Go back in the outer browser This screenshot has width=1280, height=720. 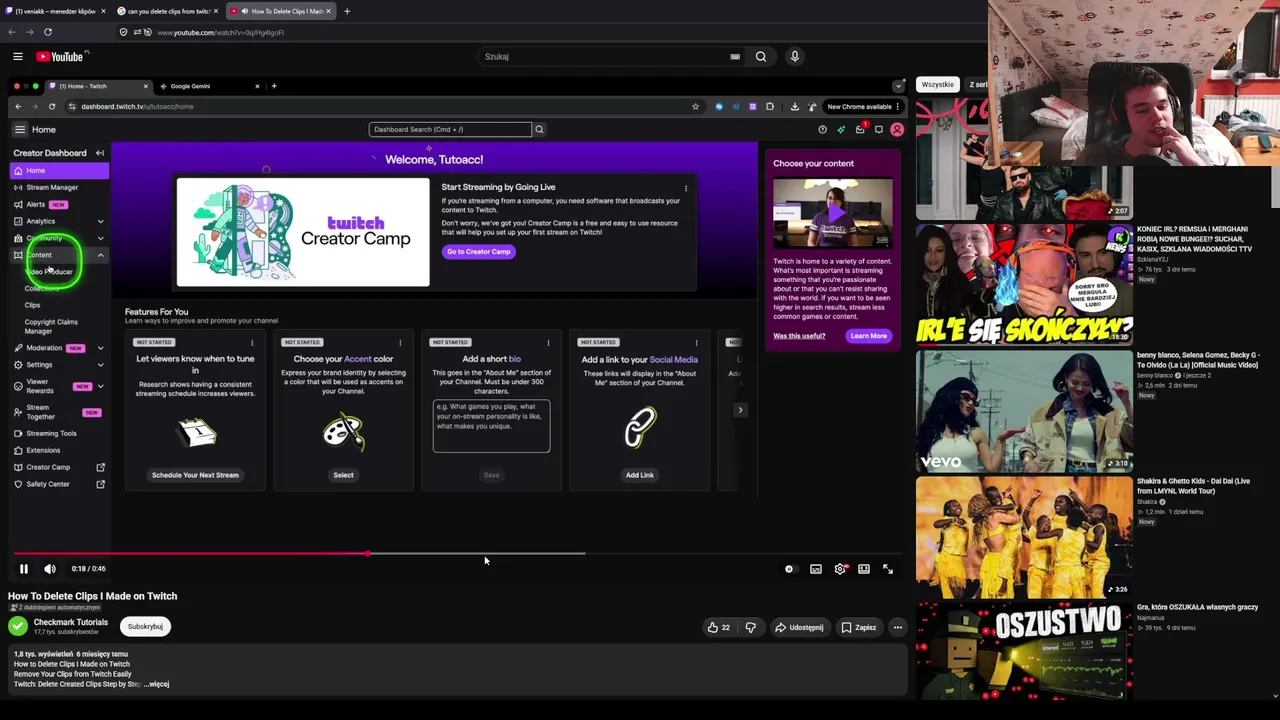click(x=12, y=32)
